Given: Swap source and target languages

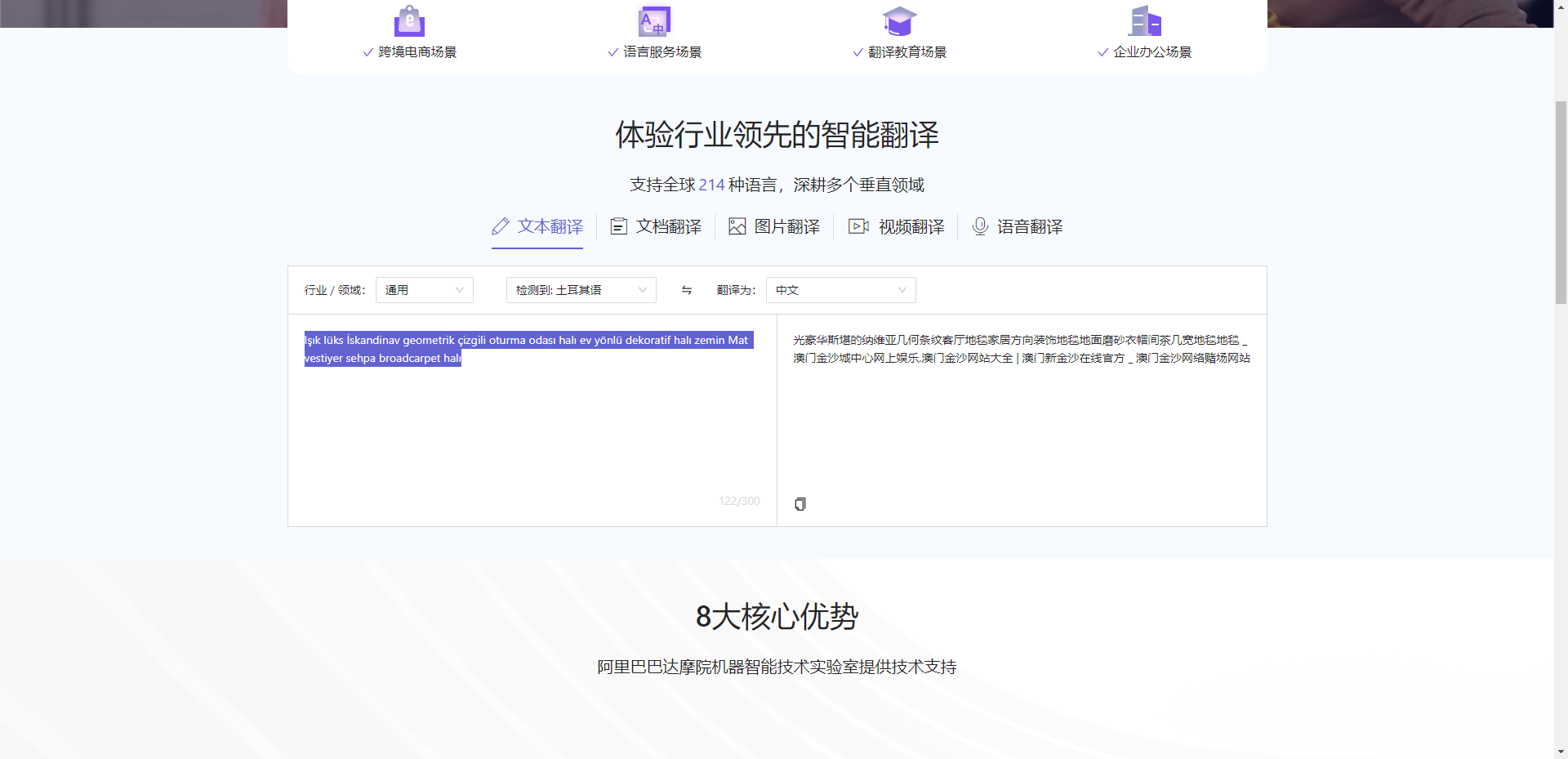Looking at the screenshot, I should tap(687, 290).
